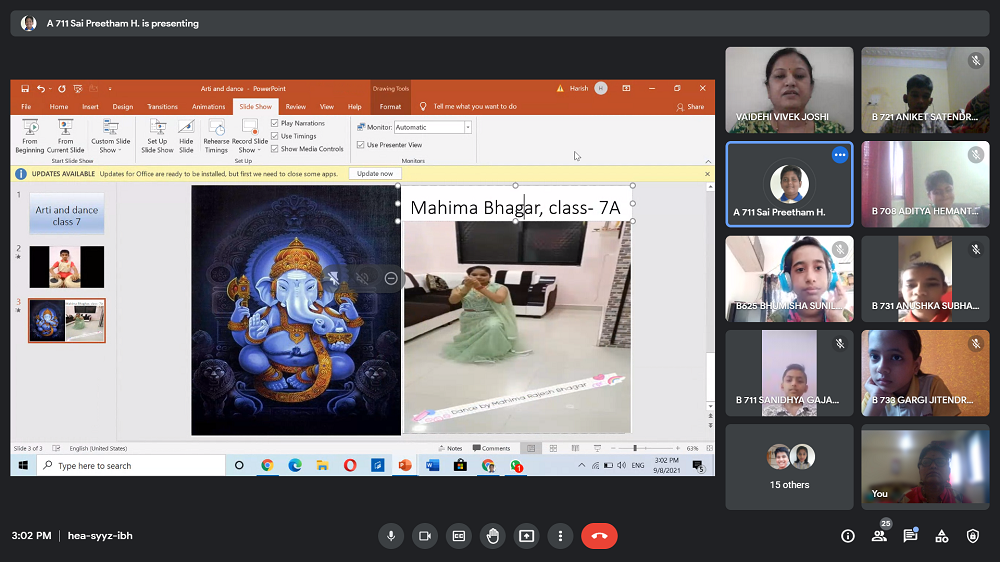
Task: Open the Transitions ribbon tab
Action: [162, 106]
